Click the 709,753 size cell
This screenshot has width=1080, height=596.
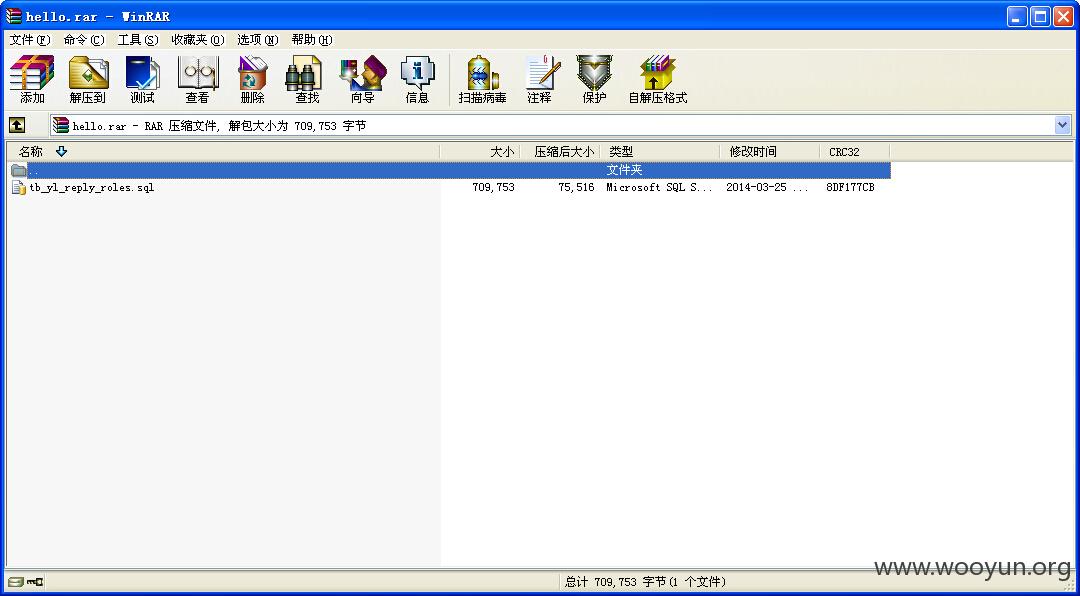[x=493, y=187]
